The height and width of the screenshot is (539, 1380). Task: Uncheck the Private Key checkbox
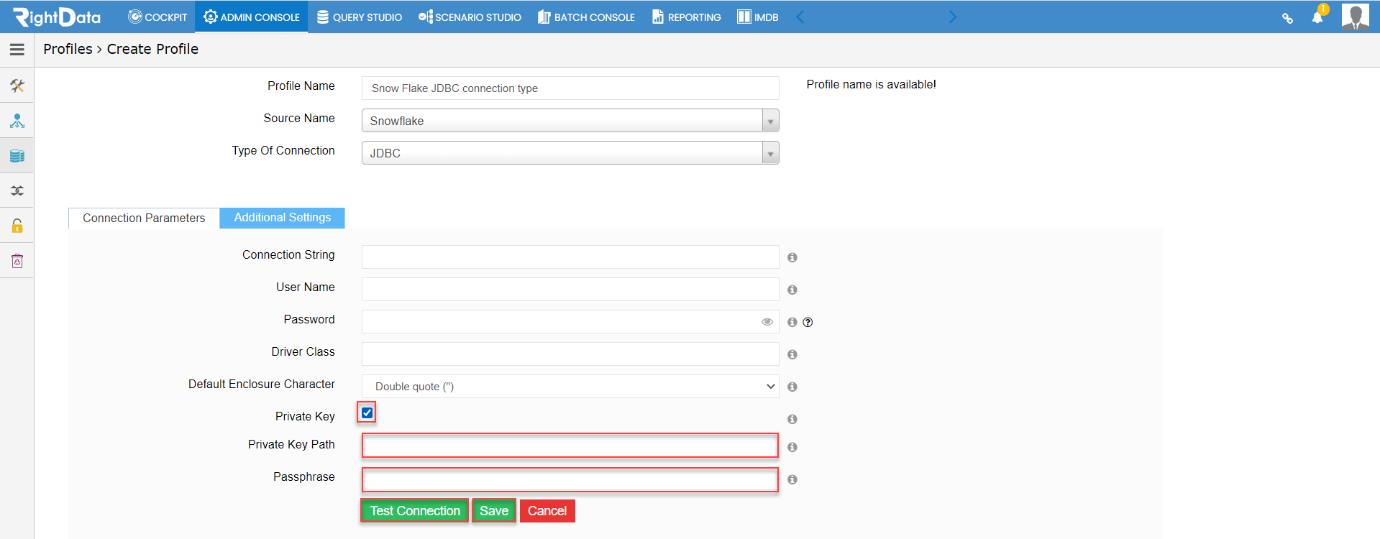point(367,413)
